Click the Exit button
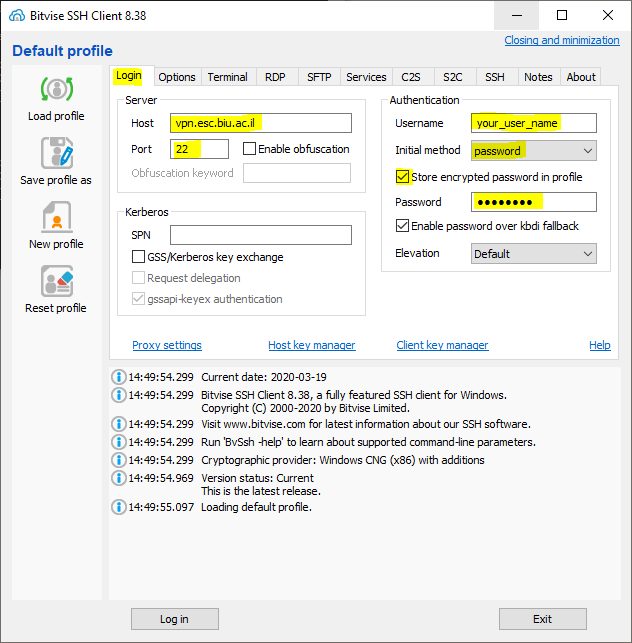The image size is (632, 643). (x=543, y=619)
